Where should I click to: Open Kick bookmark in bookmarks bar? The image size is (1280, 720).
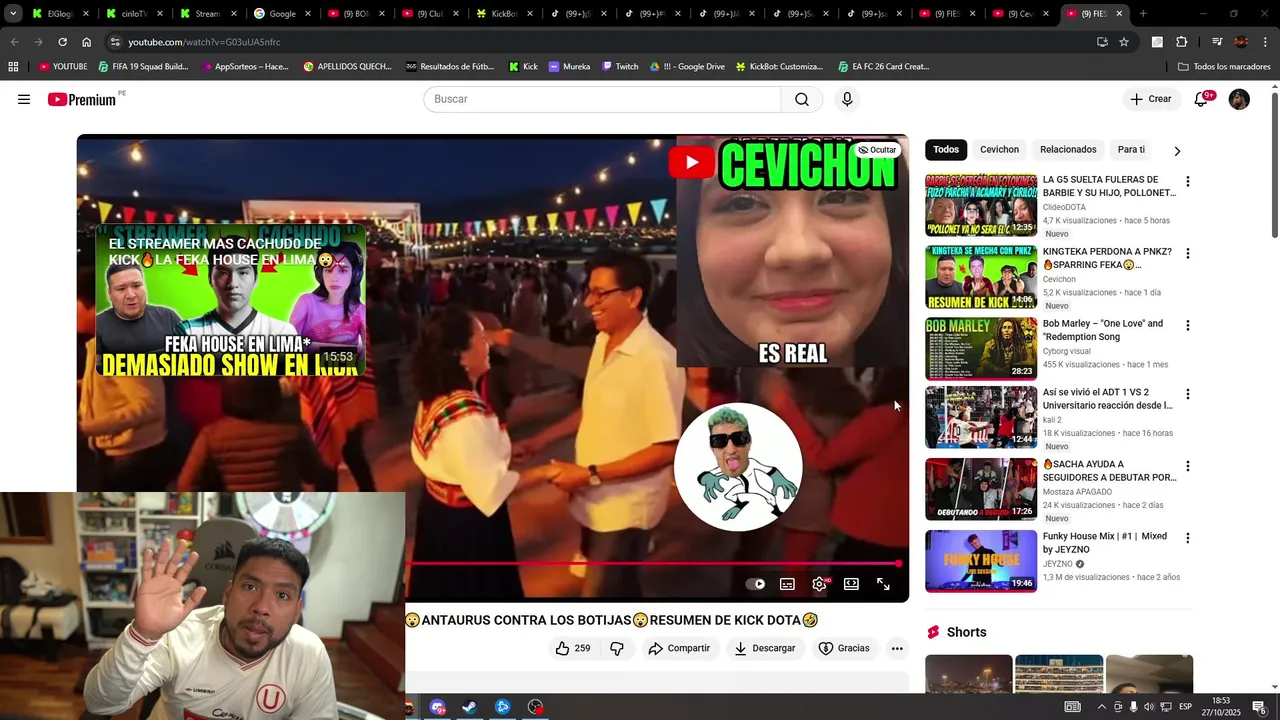(x=523, y=67)
